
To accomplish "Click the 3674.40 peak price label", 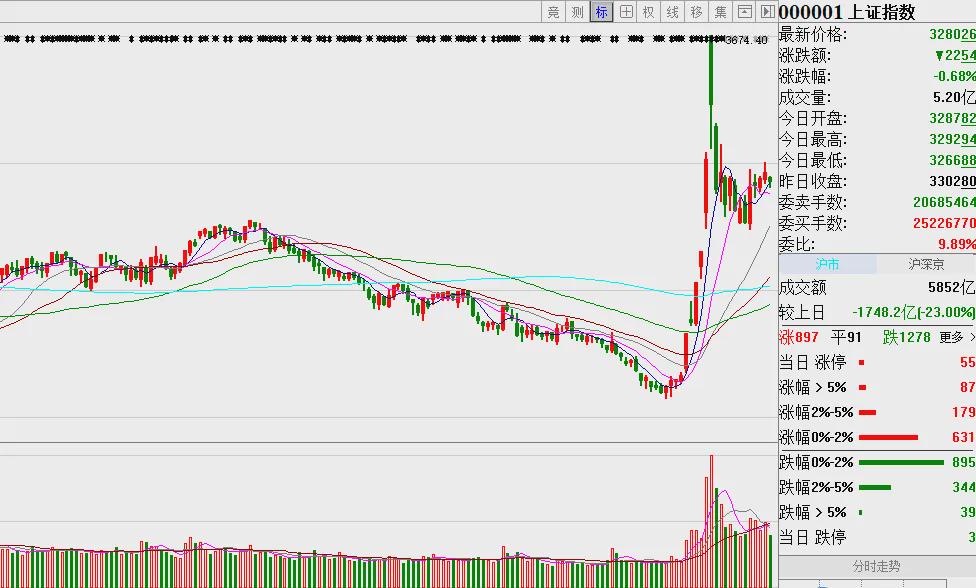I will pyautogui.click(x=746, y=40).
